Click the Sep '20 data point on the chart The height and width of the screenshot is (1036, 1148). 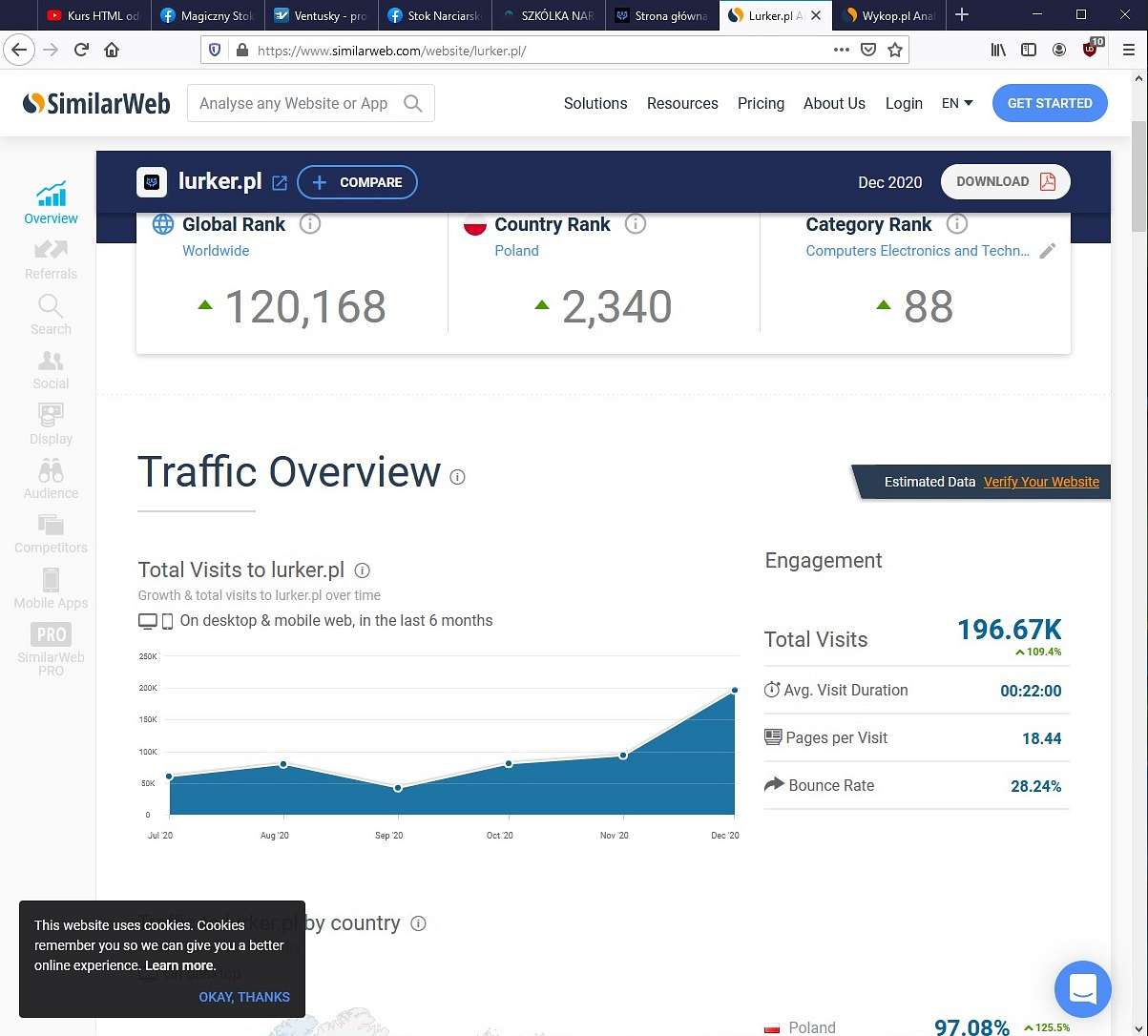tap(398, 788)
